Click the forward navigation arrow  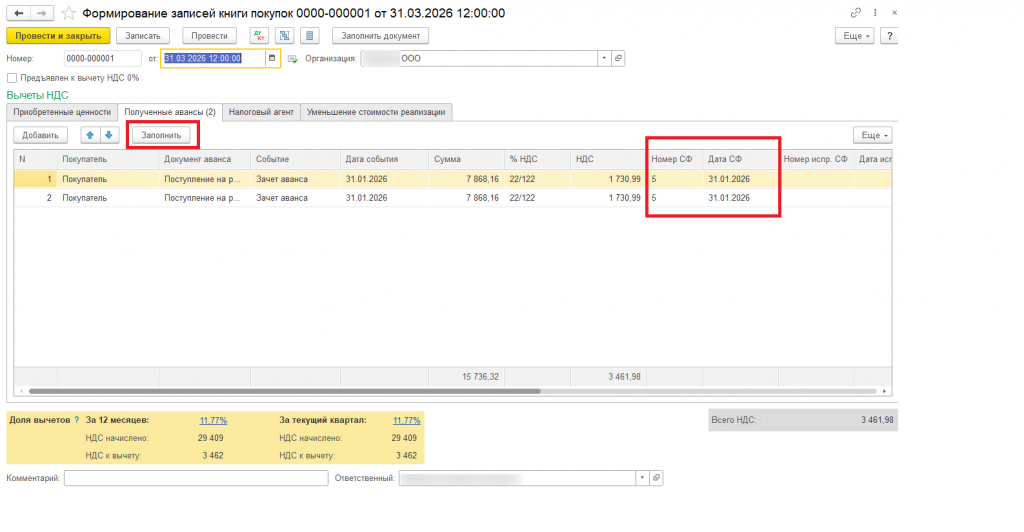(42, 13)
